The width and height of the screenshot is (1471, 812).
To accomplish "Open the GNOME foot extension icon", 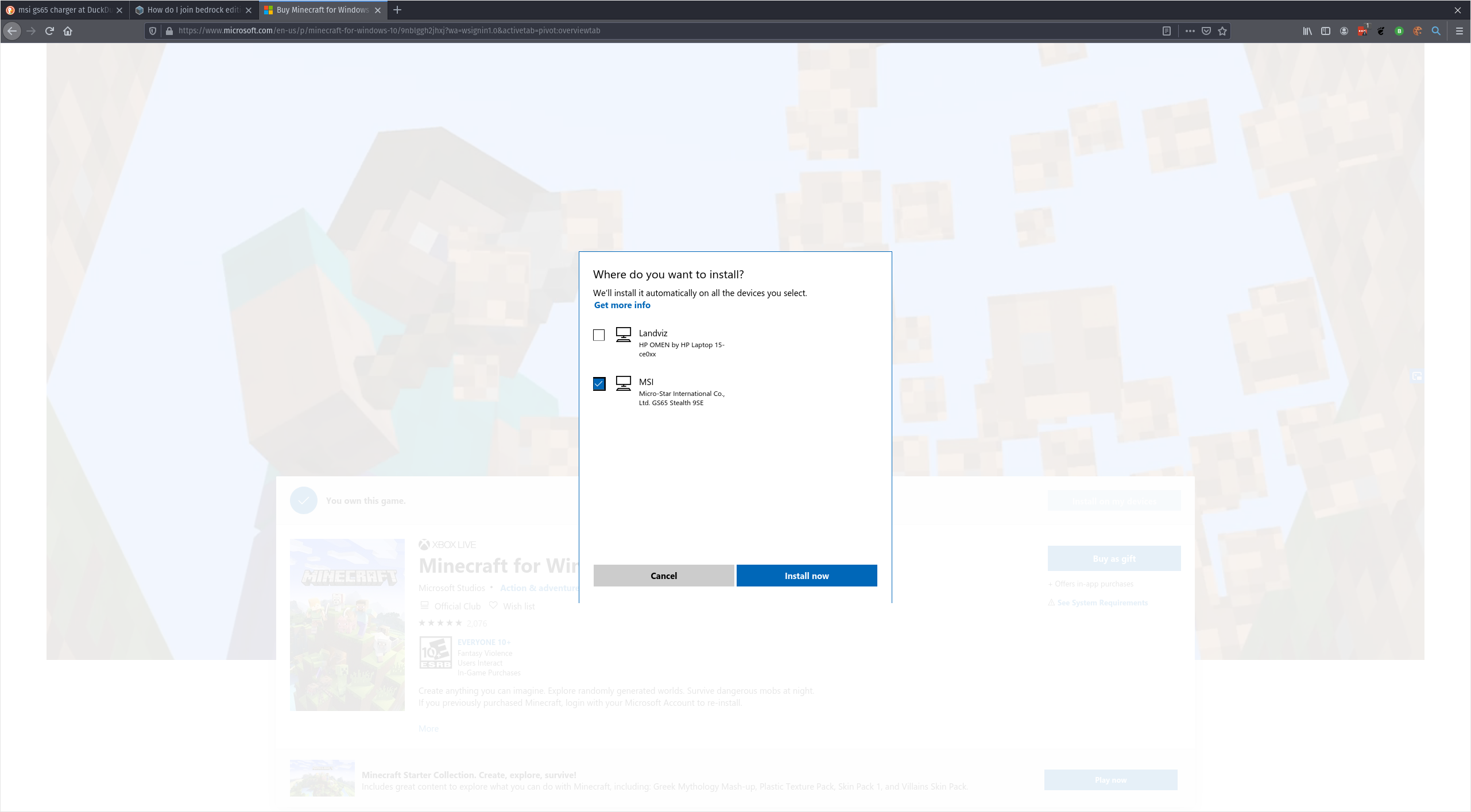I will pos(1381,31).
